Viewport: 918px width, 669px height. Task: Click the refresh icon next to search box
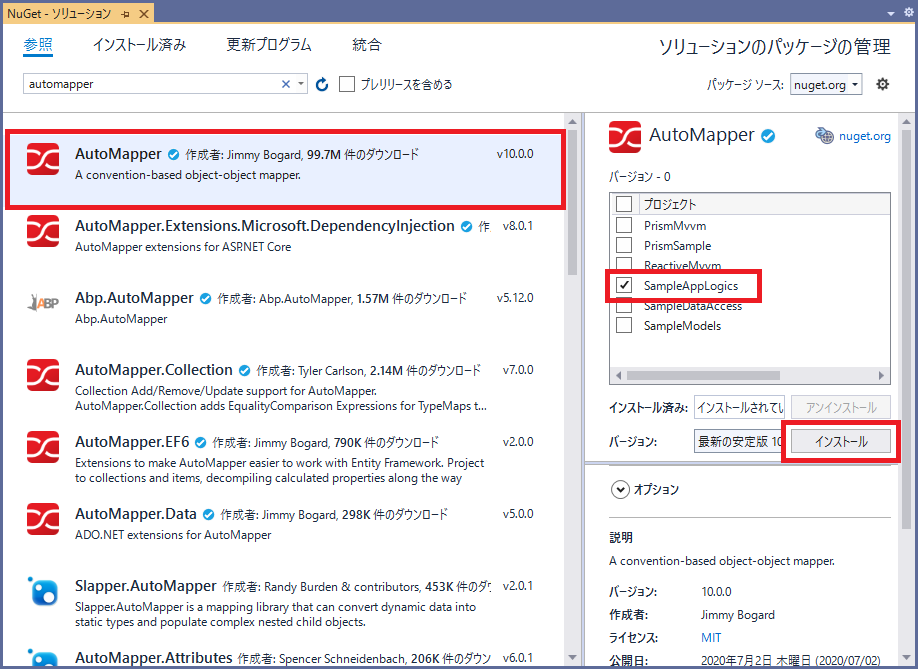tap(322, 85)
